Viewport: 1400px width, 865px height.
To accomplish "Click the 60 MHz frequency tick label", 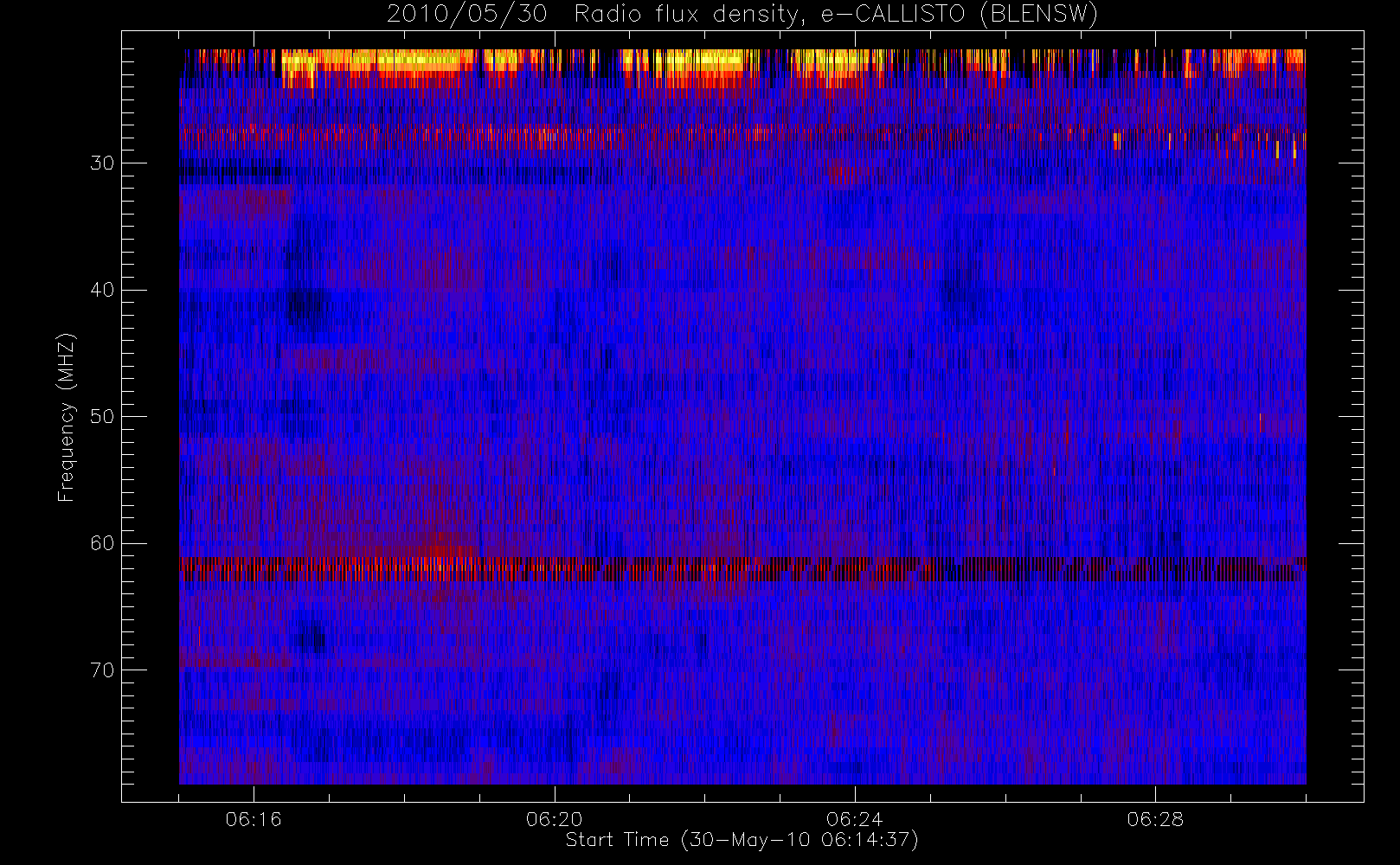I will (102, 543).
